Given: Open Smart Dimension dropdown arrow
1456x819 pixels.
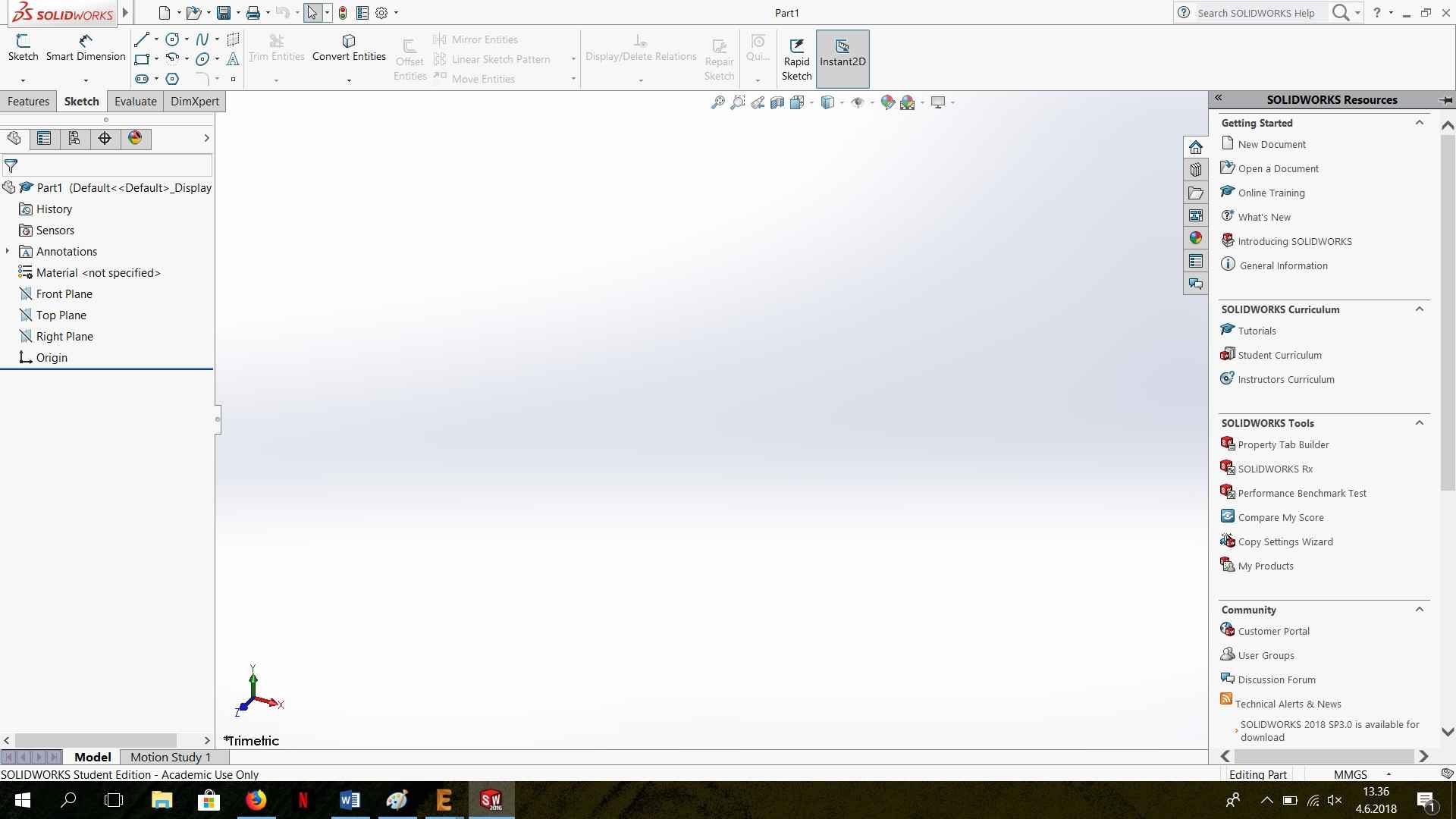Looking at the screenshot, I should click(86, 80).
